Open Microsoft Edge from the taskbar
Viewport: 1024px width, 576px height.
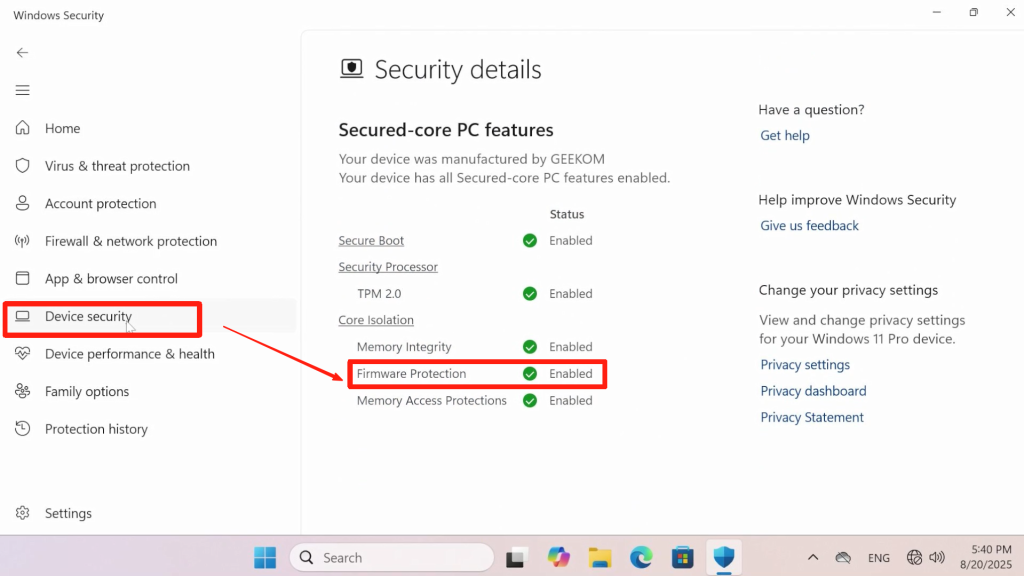coord(641,558)
